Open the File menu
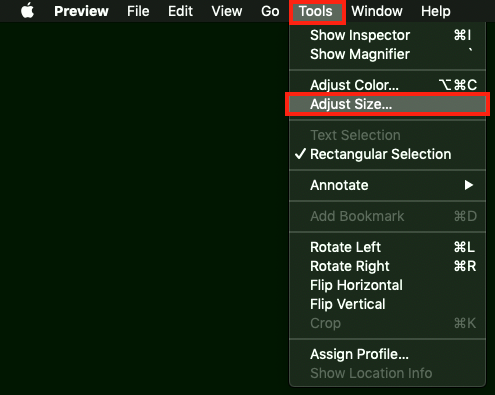Screen dimensions: 495x395 point(138,11)
